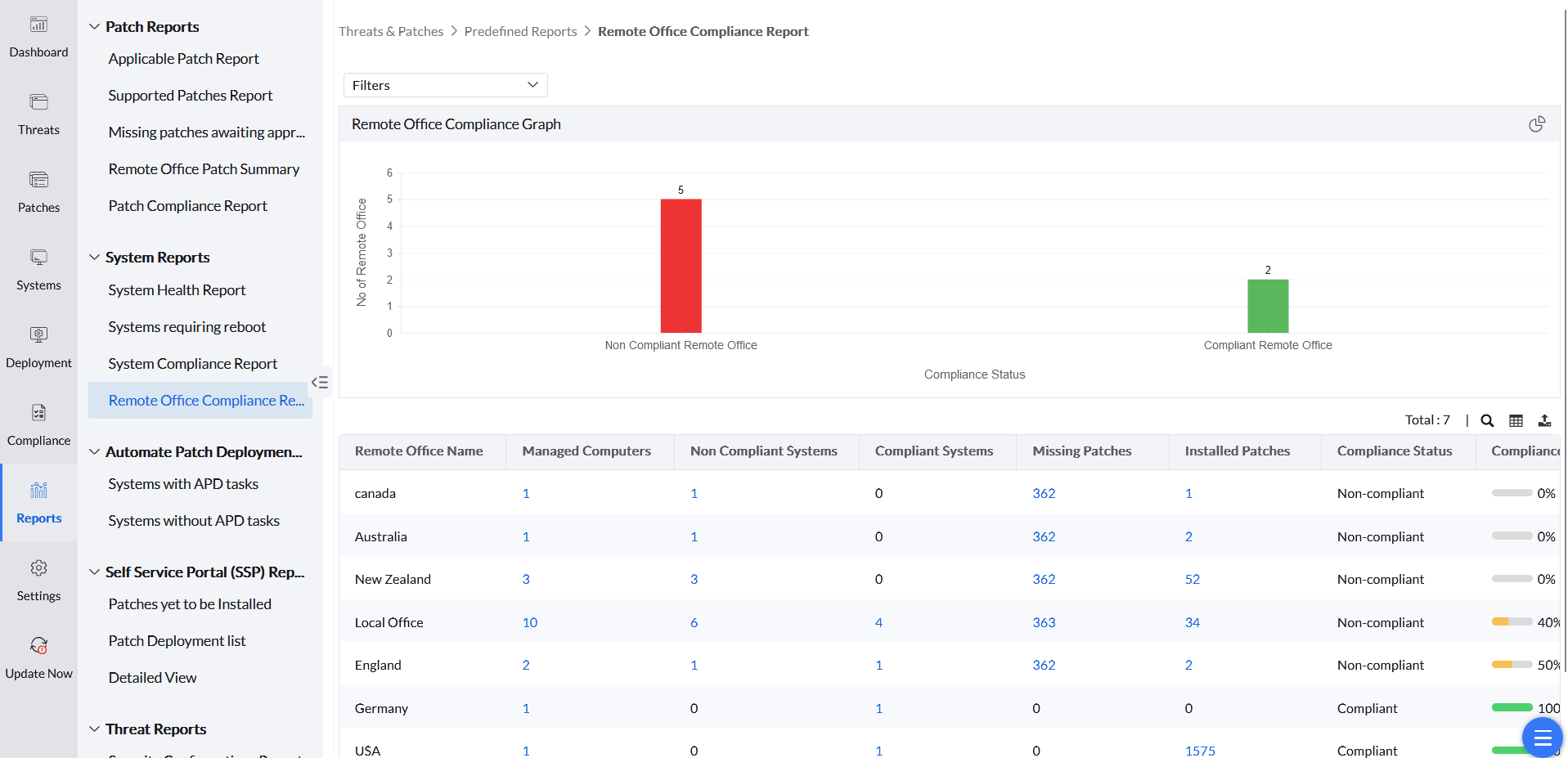Go to the Patches section icon

coord(38,181)
